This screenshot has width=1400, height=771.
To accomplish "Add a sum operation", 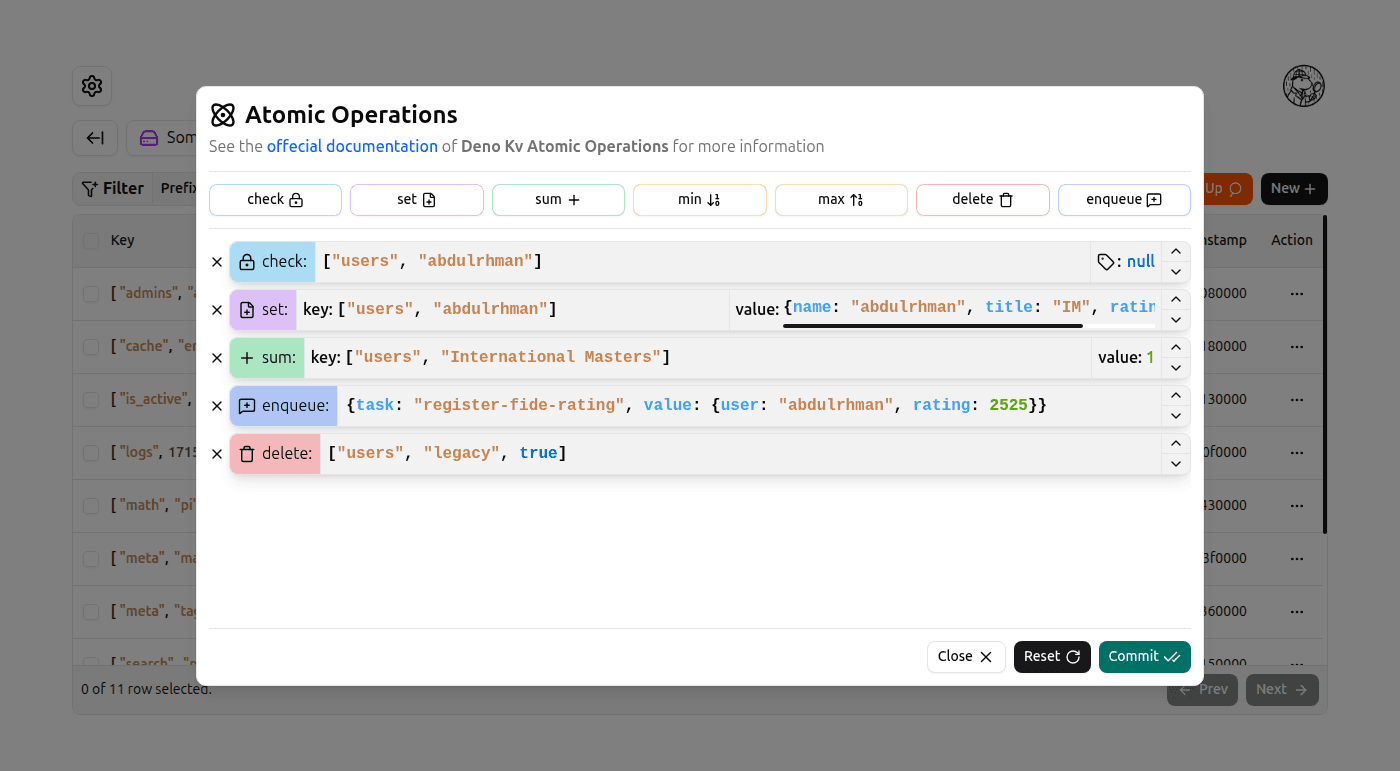I will (558, 199).
